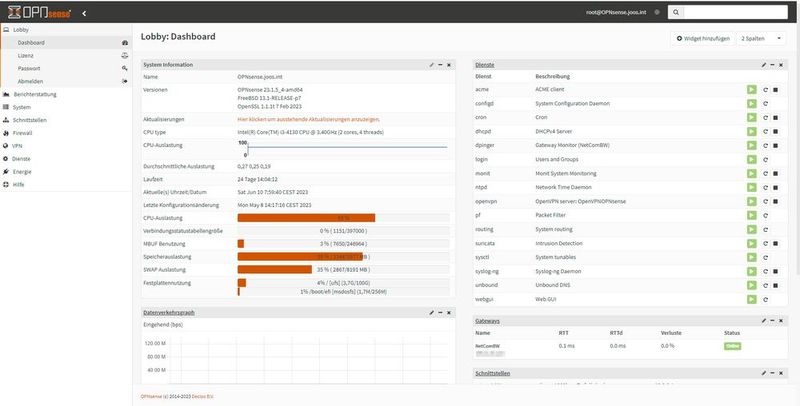
Task: Click Widget hinzufügen button
Action: 703,38
